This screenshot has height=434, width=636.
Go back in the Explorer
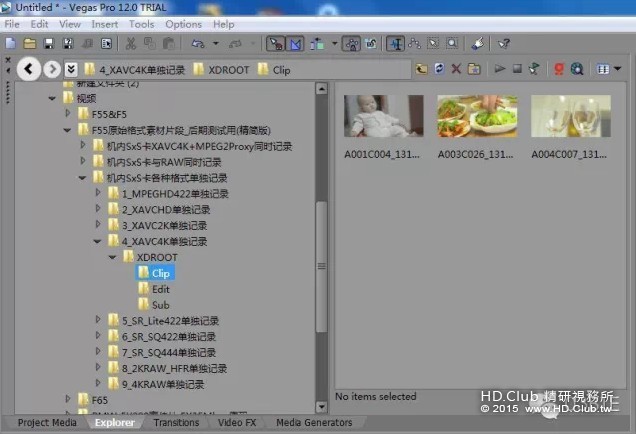click(x=28, y=69)
